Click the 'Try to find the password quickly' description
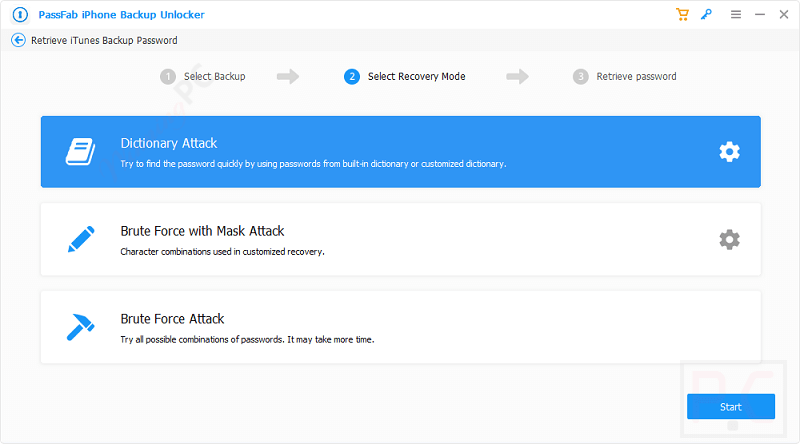The width and height of the screenshot is (800, 444). 313,164
